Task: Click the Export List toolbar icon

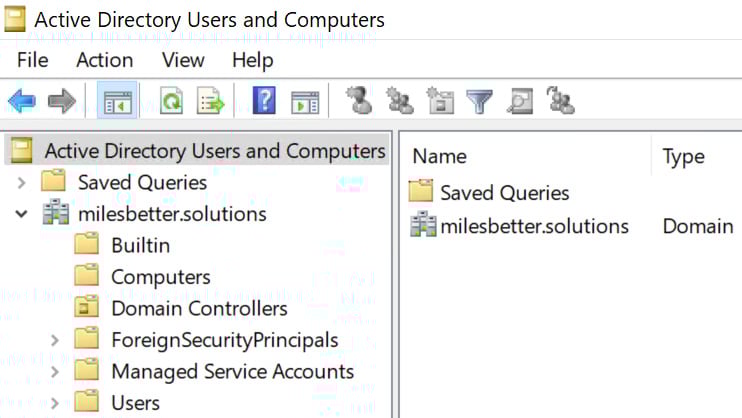Action: 210,100
